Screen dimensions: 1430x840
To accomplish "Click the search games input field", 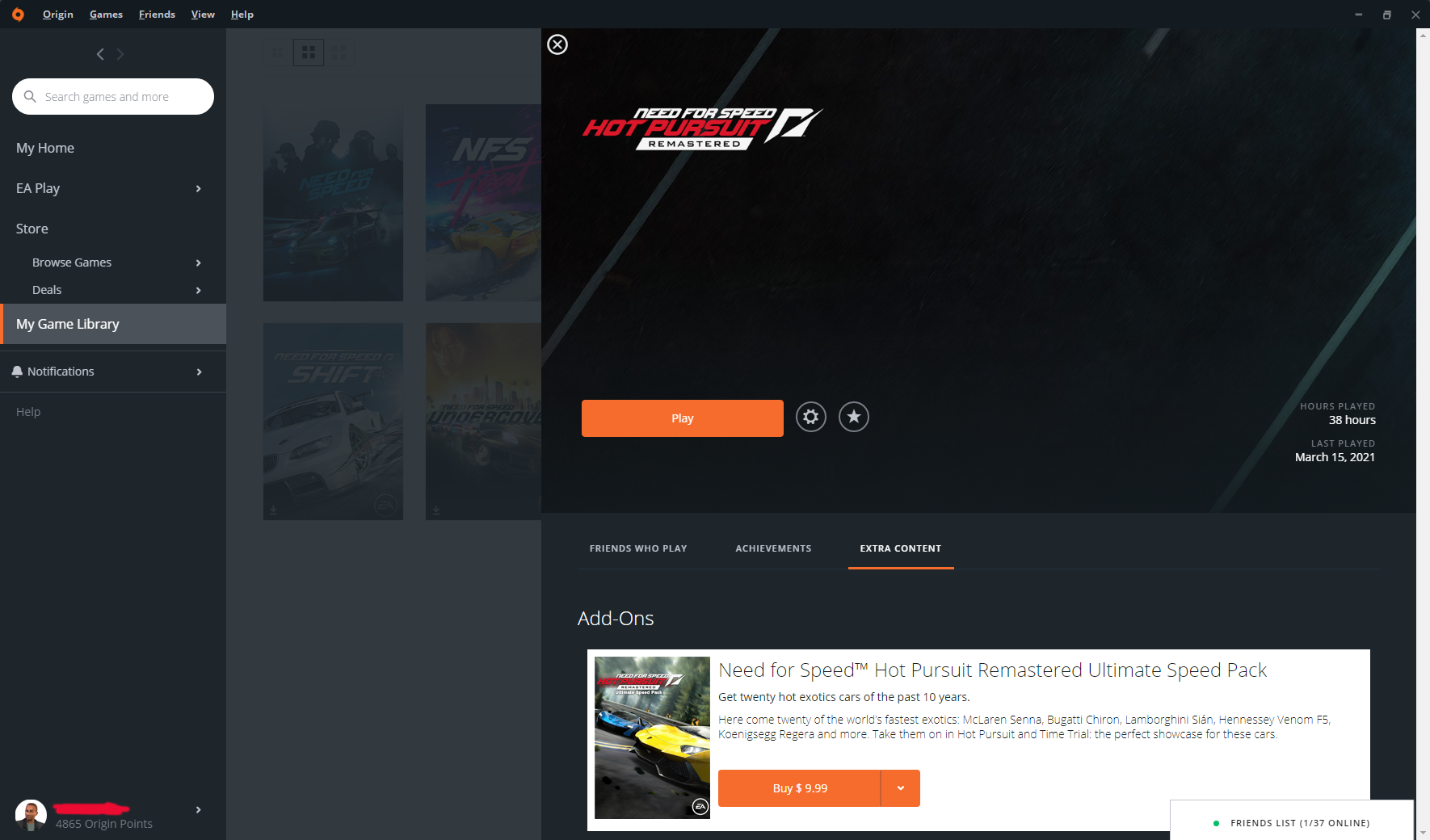I will 113,96.
